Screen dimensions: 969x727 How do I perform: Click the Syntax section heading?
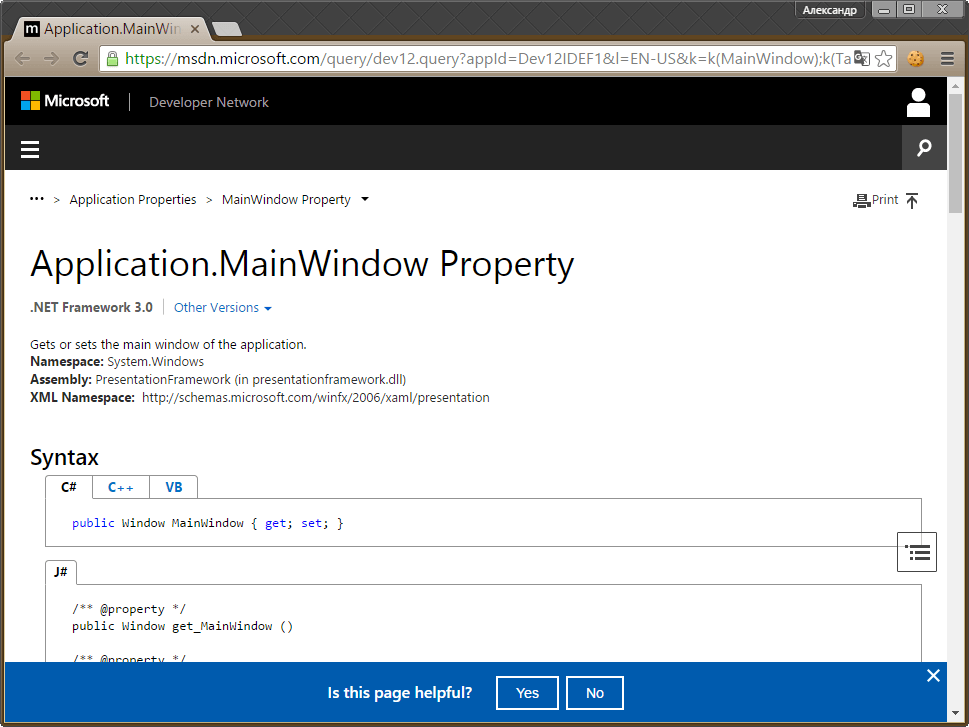pyautogui.click(x=64, y=457)
